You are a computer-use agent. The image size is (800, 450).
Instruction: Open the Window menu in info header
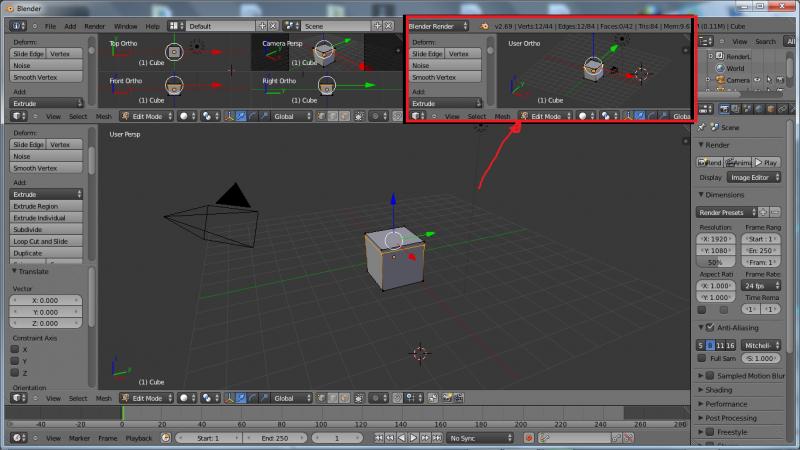126,26
